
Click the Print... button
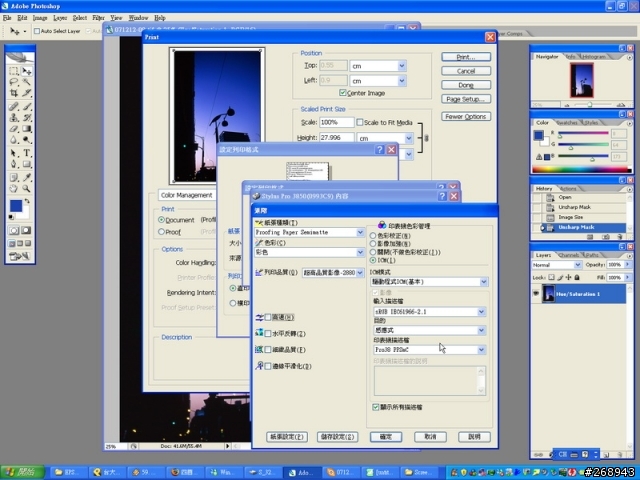466,57
